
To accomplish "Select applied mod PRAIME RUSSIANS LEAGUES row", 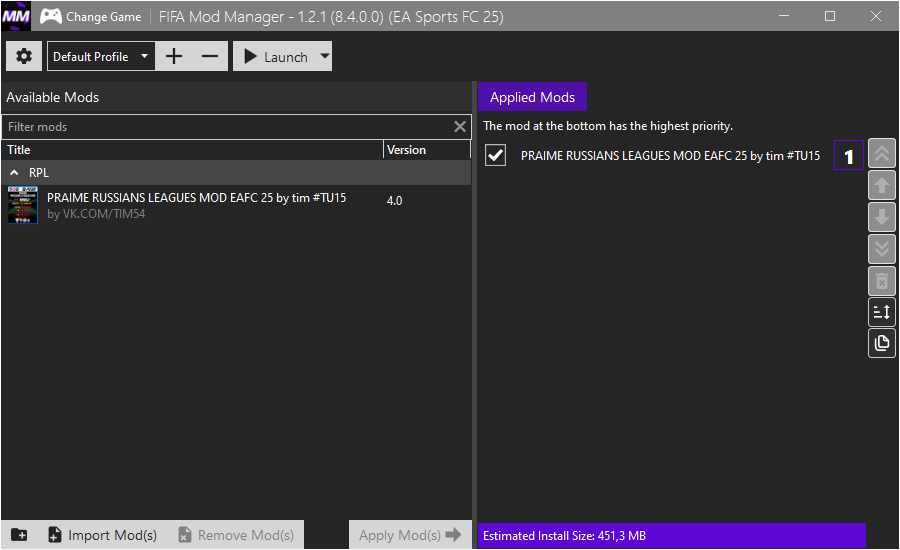I will [x=672, y=156].
